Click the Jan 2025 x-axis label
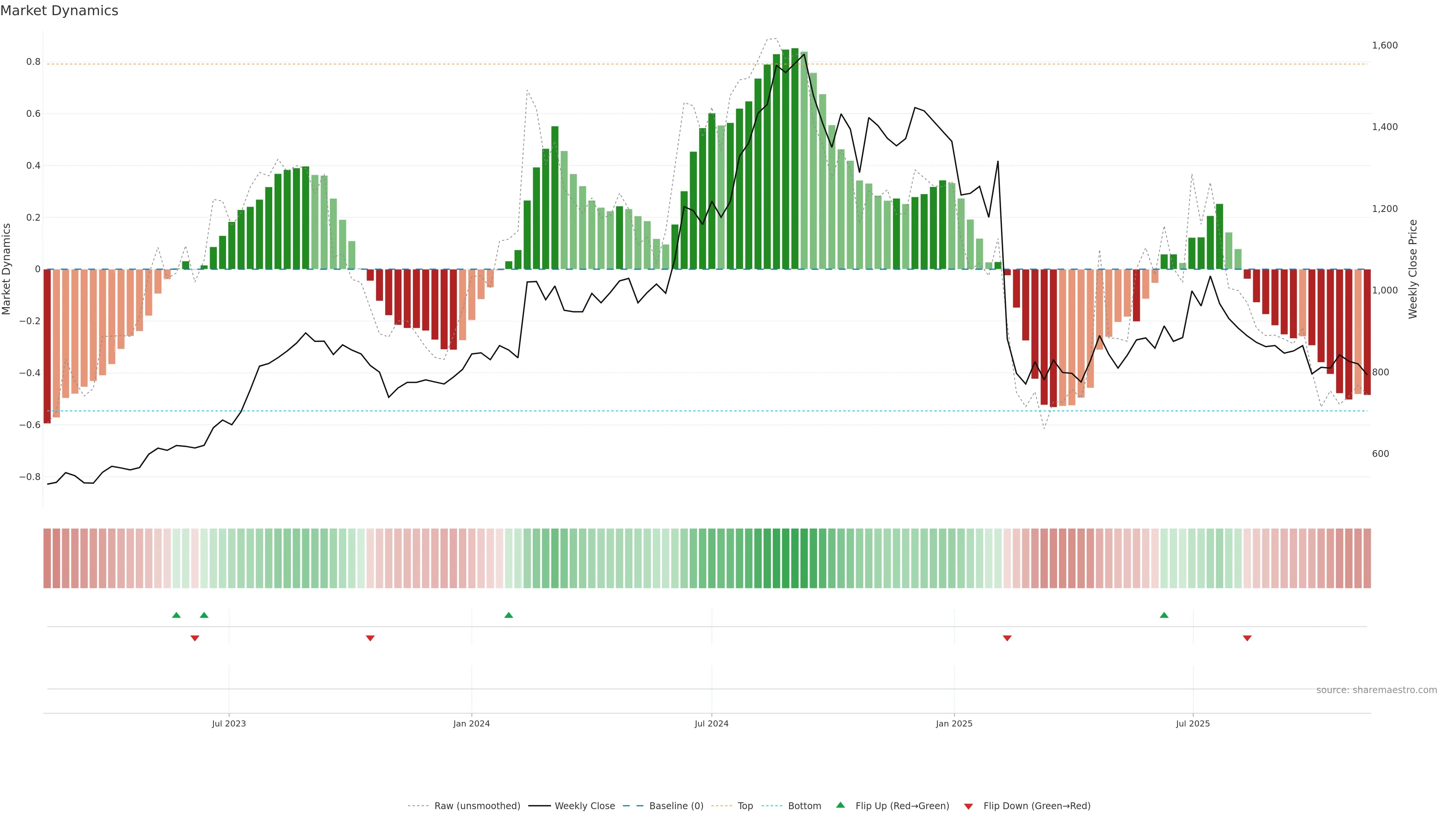 954,723
